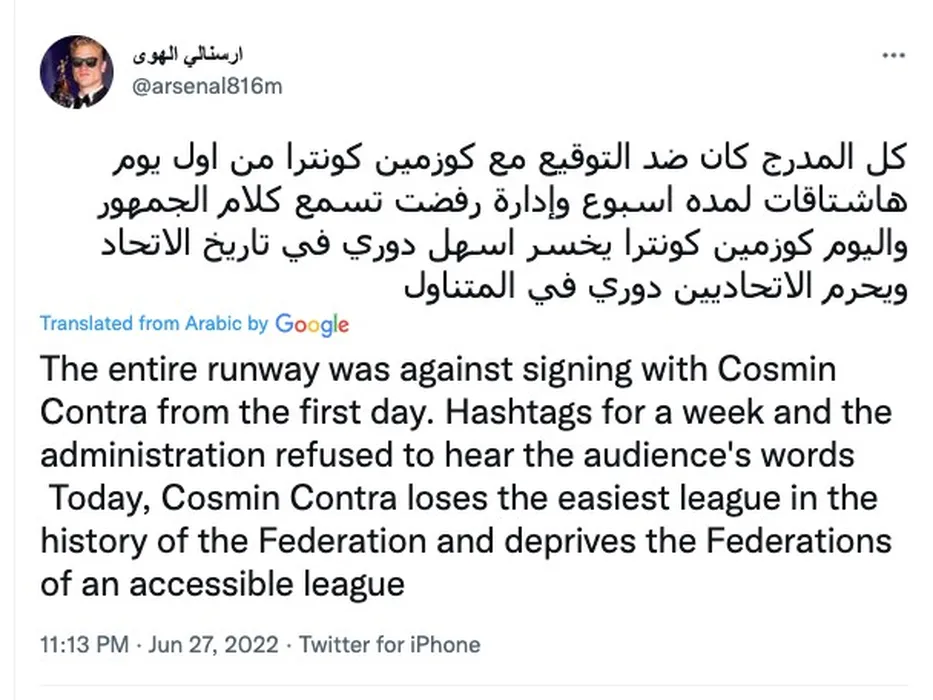The image size is (933, 700).
Task: Click the 'of an accessible league' line
Action: (x=222, y=582)
